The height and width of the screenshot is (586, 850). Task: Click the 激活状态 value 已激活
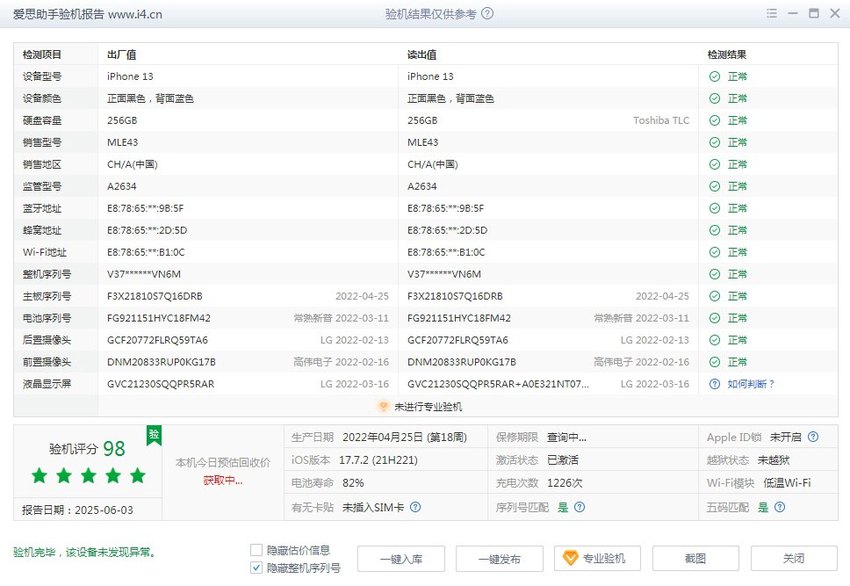(x=563, y=460)
